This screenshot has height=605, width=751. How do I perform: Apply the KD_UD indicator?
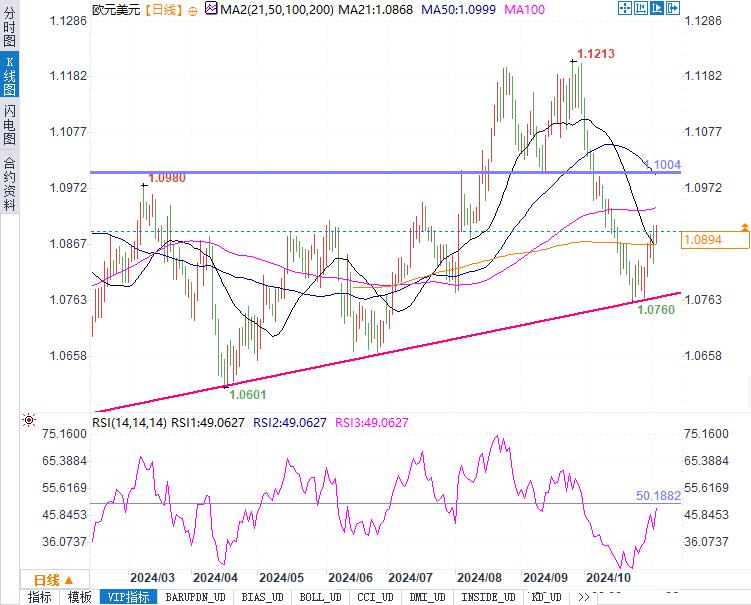pos(546,597)
